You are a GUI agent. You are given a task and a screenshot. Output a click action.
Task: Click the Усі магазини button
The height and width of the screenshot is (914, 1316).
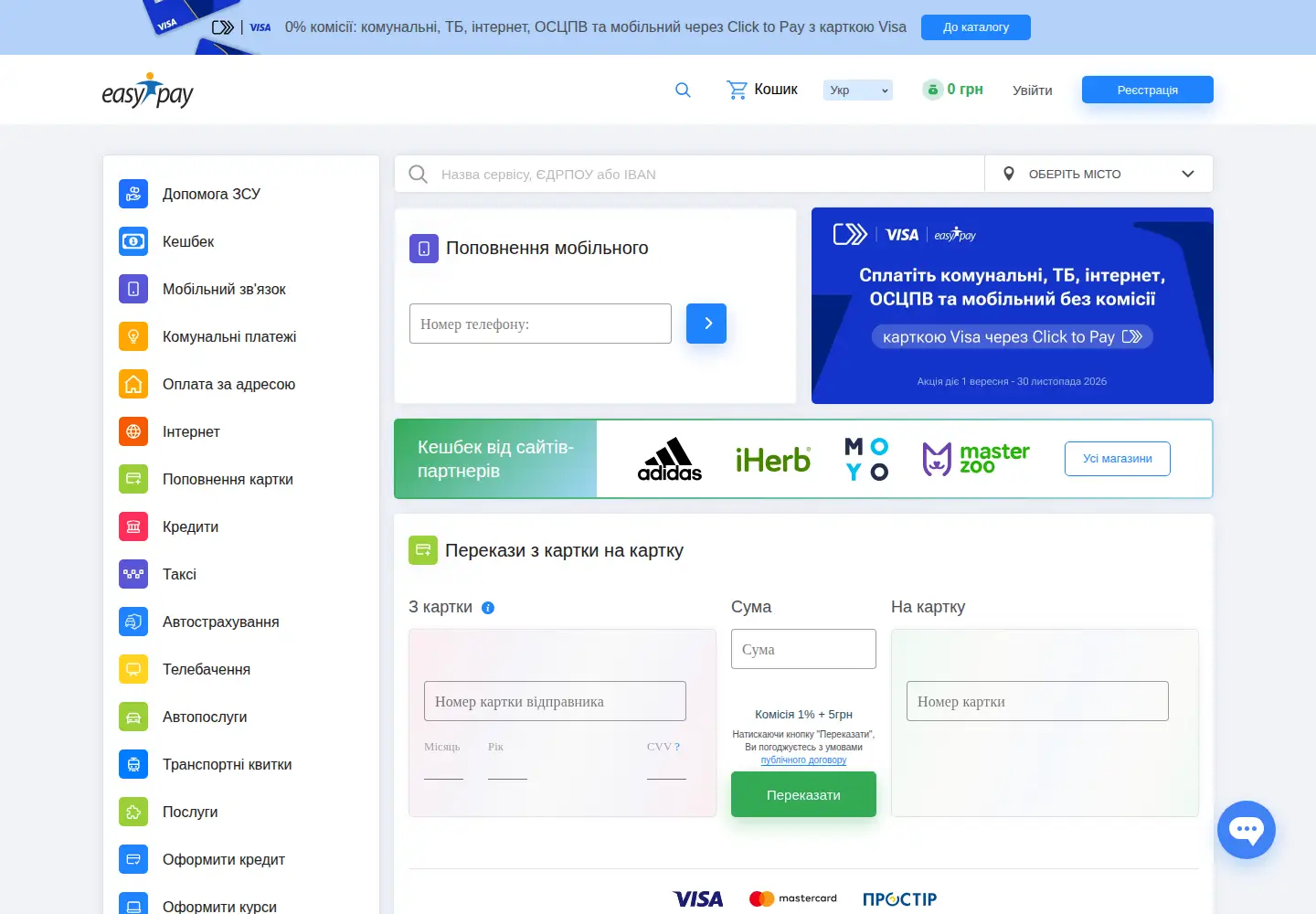(x=1118, y=459)
